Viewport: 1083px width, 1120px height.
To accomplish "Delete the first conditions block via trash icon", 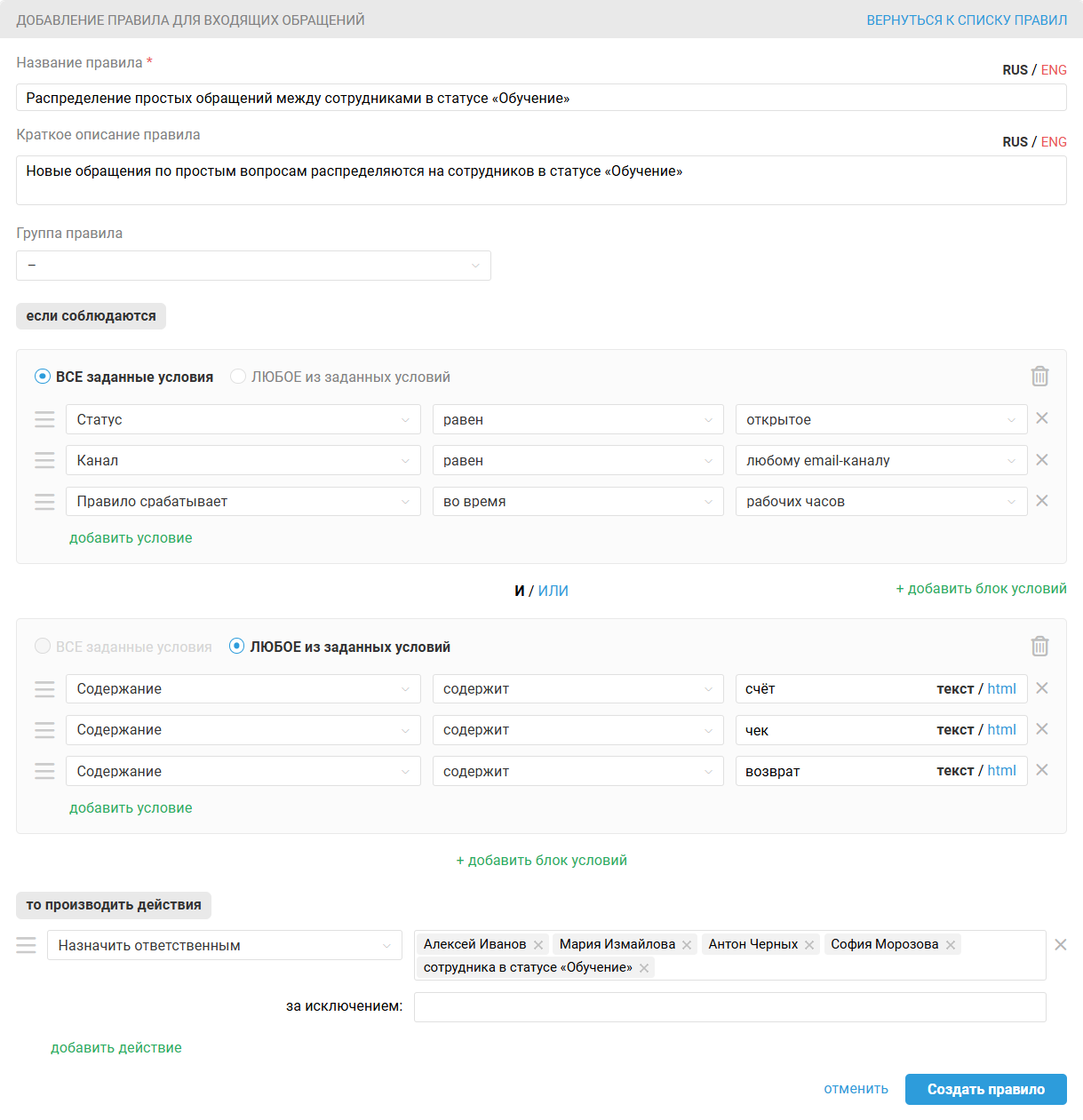I will (x=1039, y=377).
